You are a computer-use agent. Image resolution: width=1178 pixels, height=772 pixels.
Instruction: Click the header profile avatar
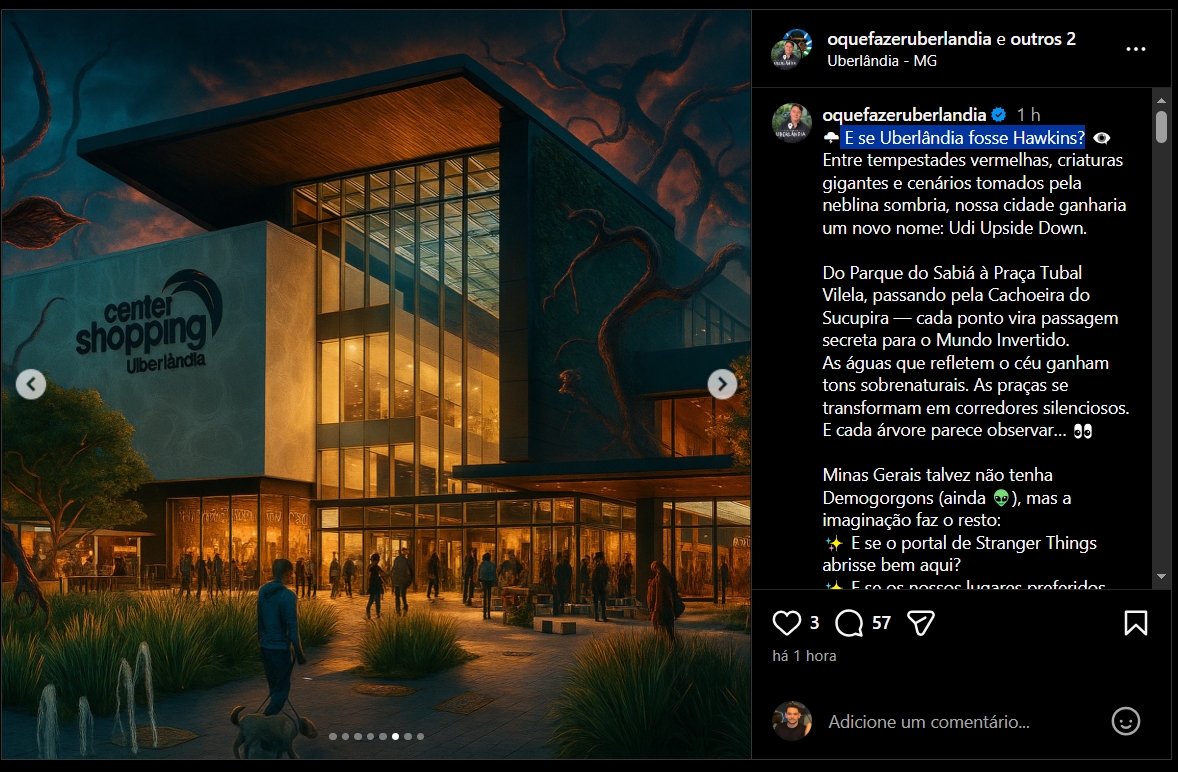point(792,49)
